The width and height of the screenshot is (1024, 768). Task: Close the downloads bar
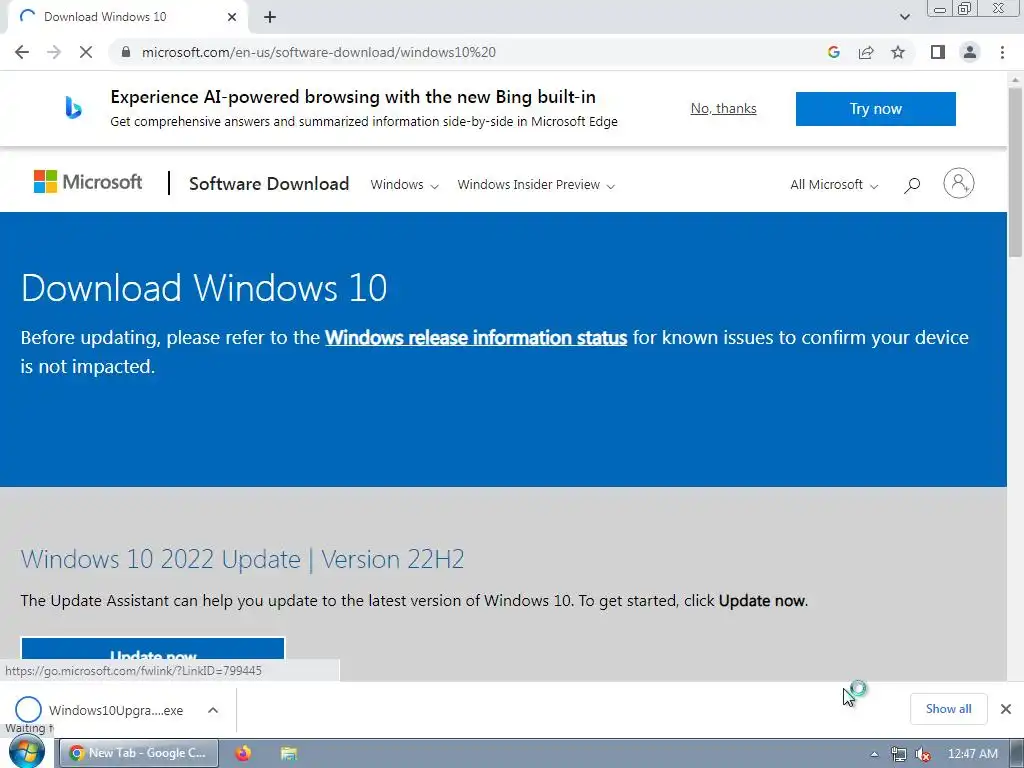point(1006,709)
